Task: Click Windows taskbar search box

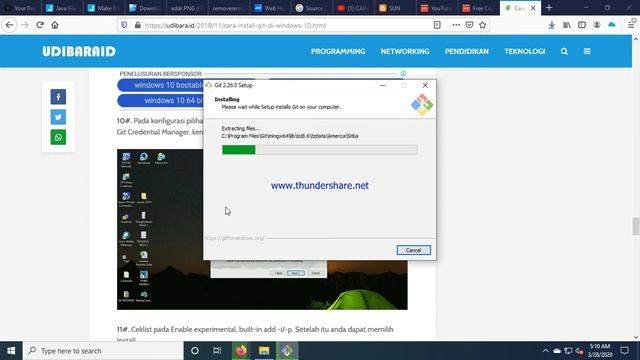Action: tap(103, 351)
